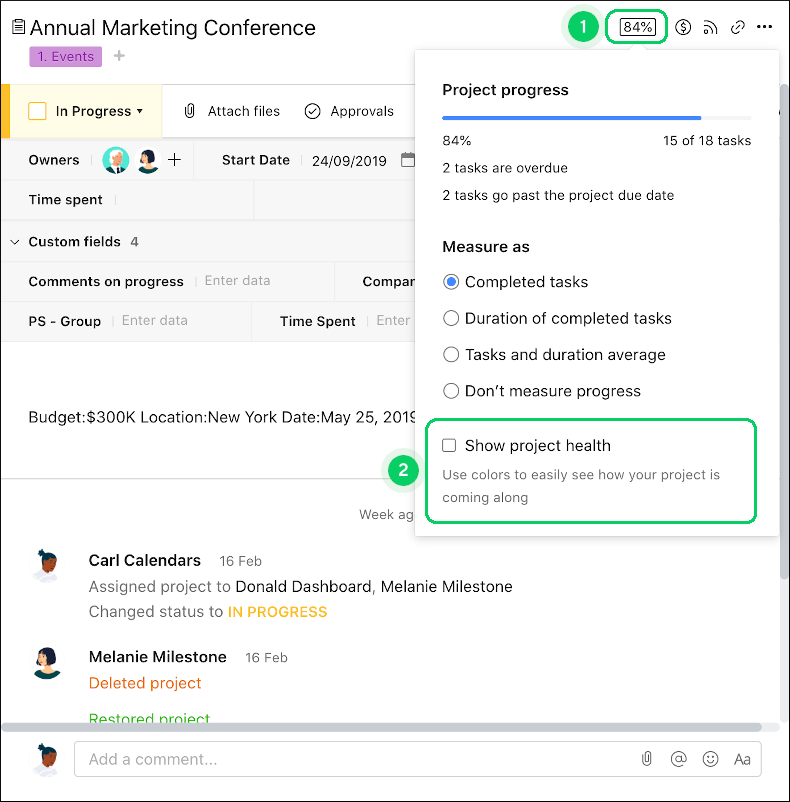
Task: Click the 84% progress indicator
Action: (638, 27)
